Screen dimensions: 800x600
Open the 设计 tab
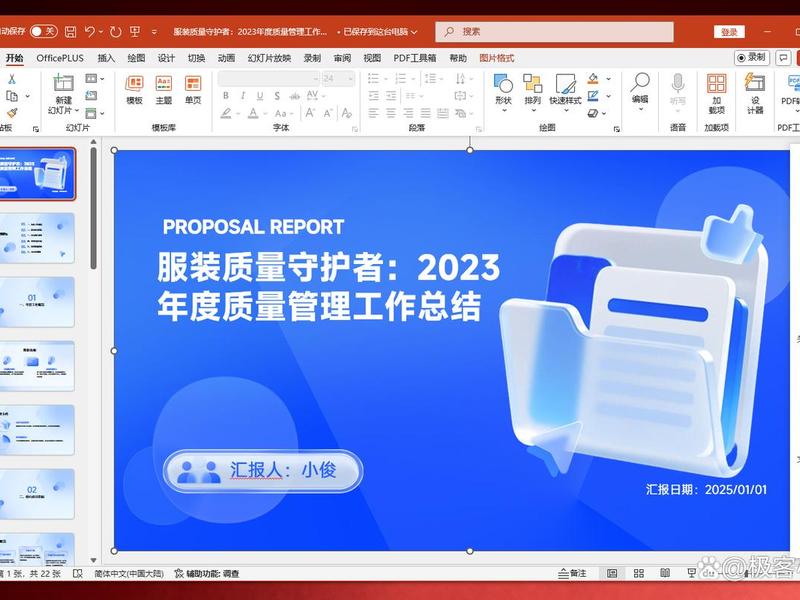point(166,58)
